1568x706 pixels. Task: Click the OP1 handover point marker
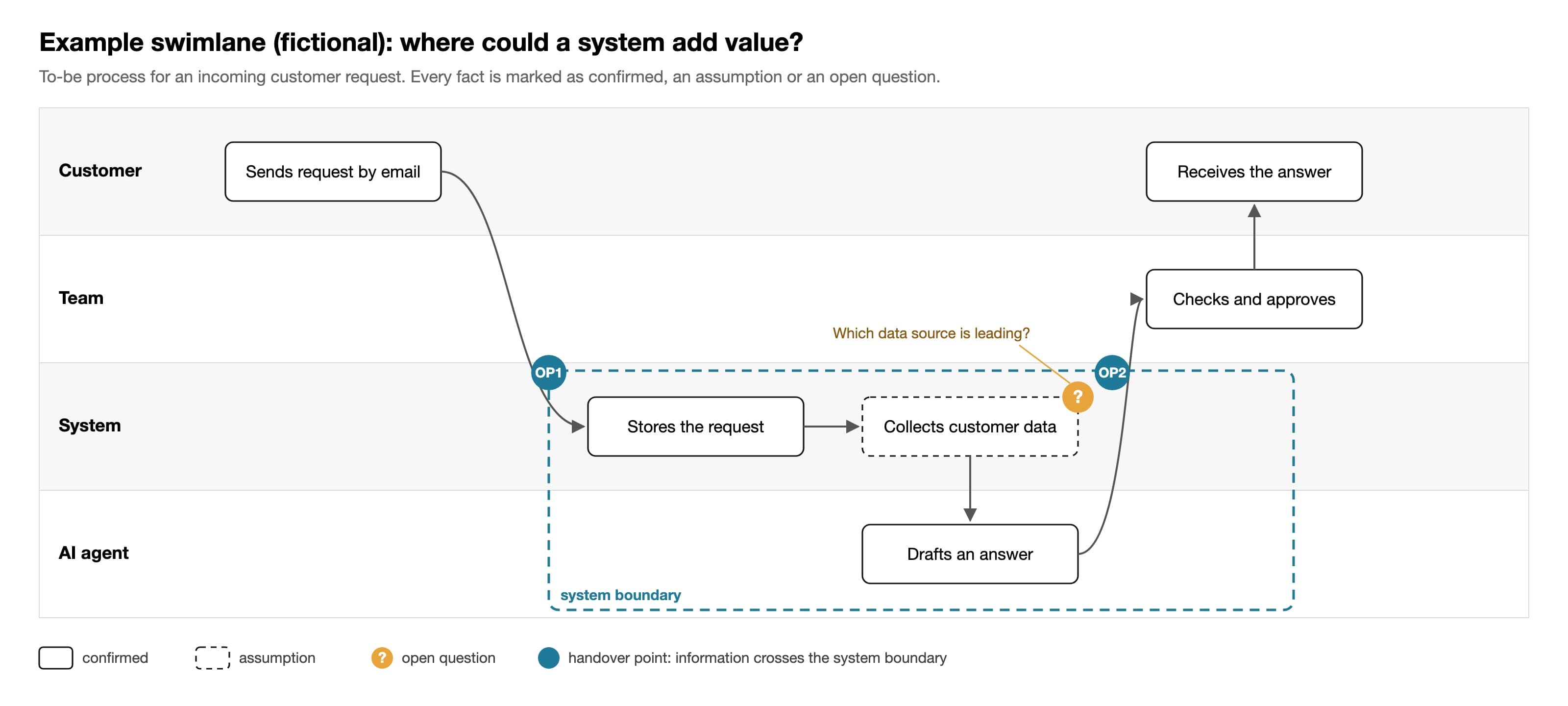548,372
